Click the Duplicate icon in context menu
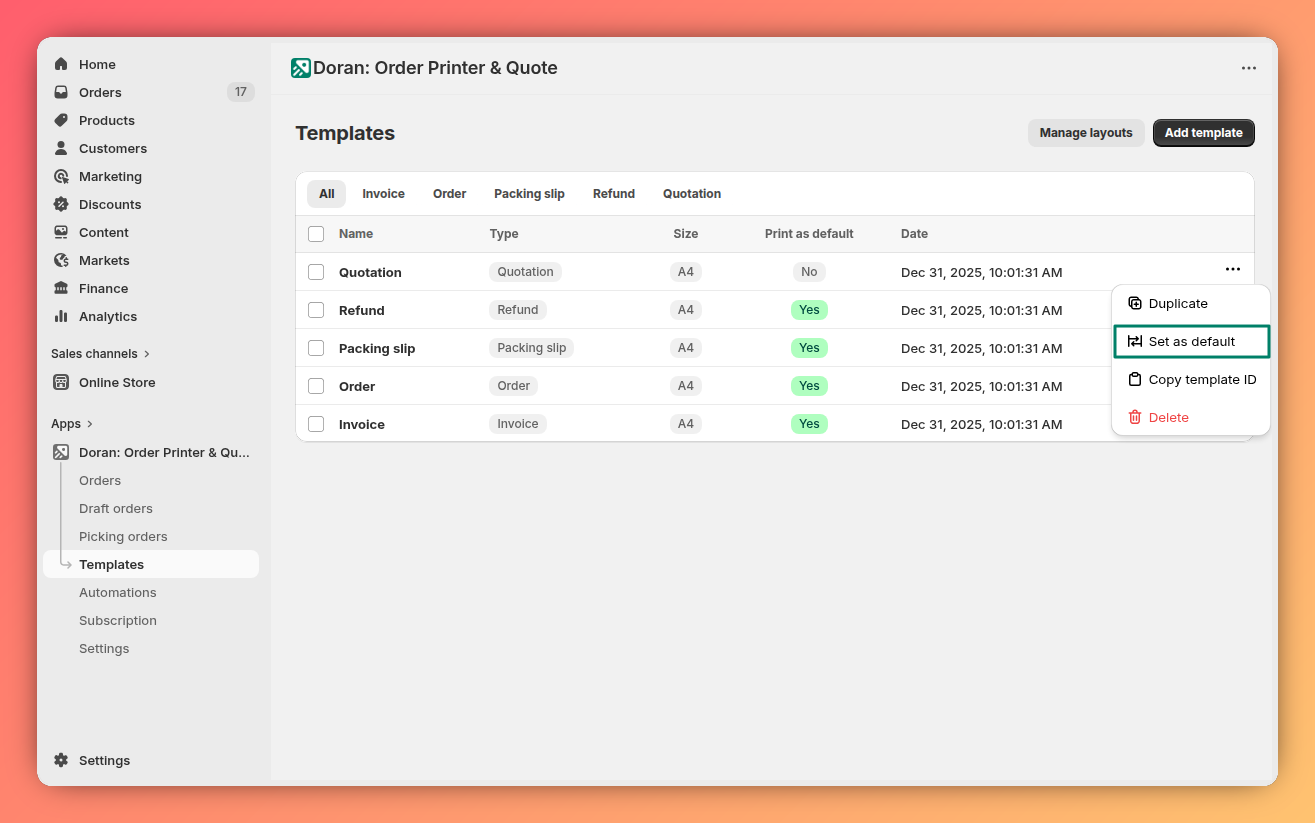 pyautogui.click(x=1135, y=303)
